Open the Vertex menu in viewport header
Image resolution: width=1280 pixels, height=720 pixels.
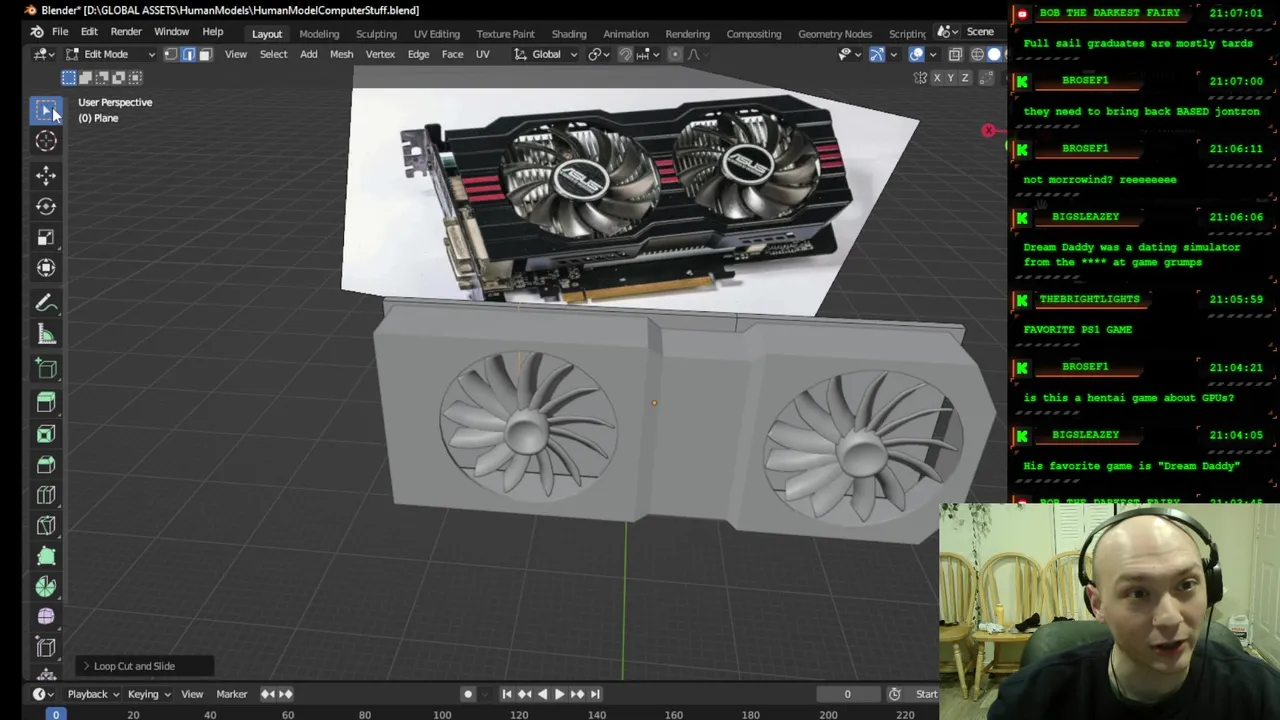point(380,54)
